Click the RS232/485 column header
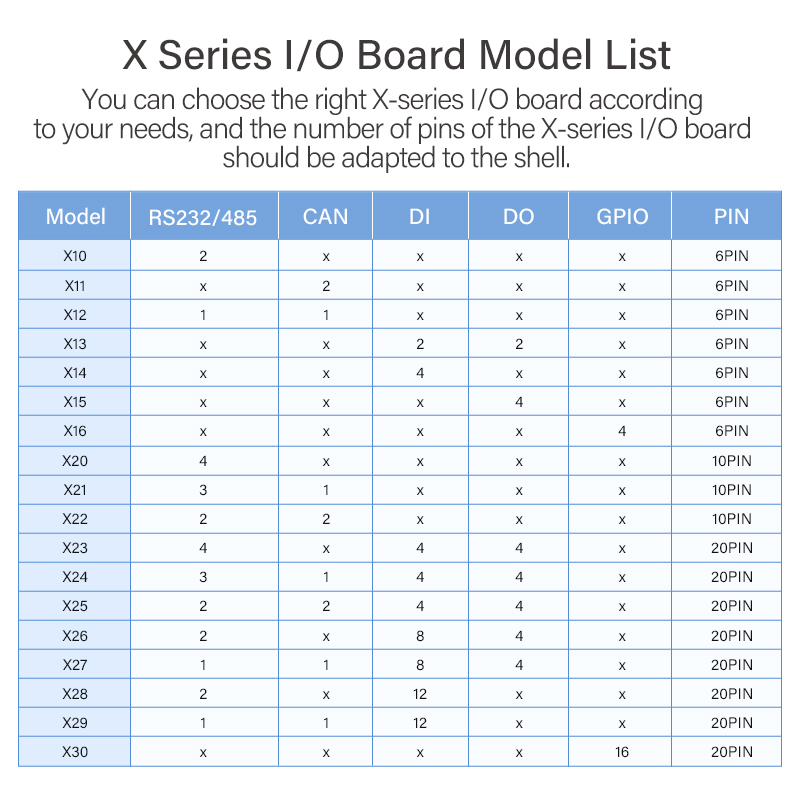This screenshot has width=800, height=800. [203, 217]
